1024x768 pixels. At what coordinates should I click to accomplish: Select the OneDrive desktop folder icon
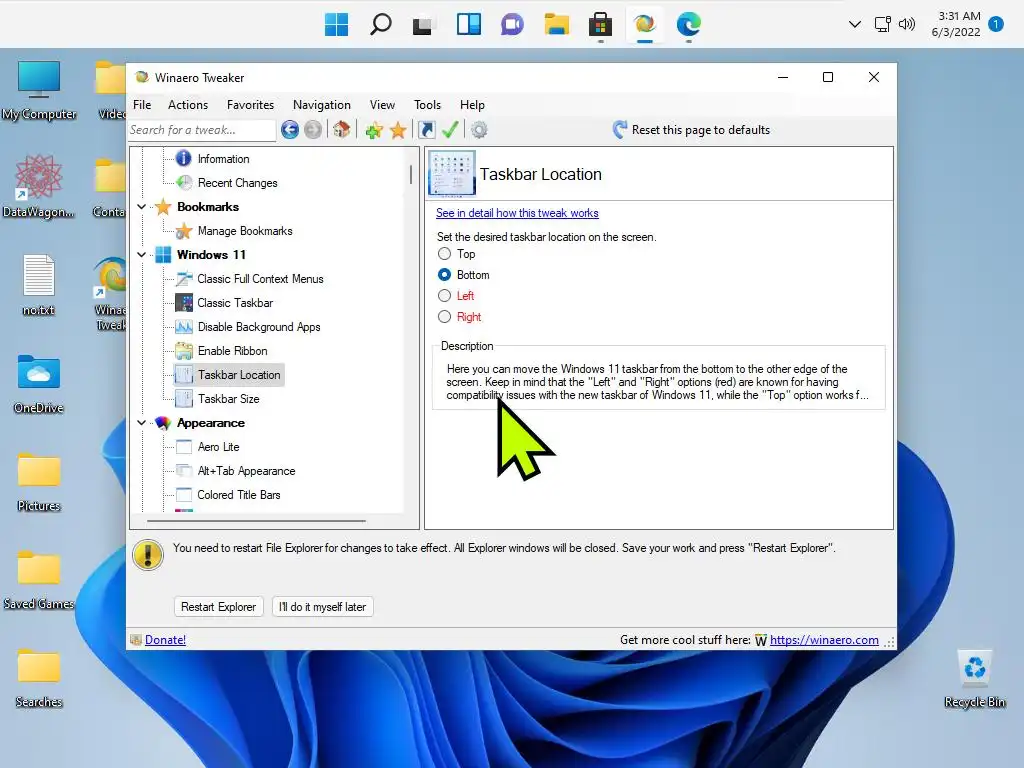click(x=39, y=384)
